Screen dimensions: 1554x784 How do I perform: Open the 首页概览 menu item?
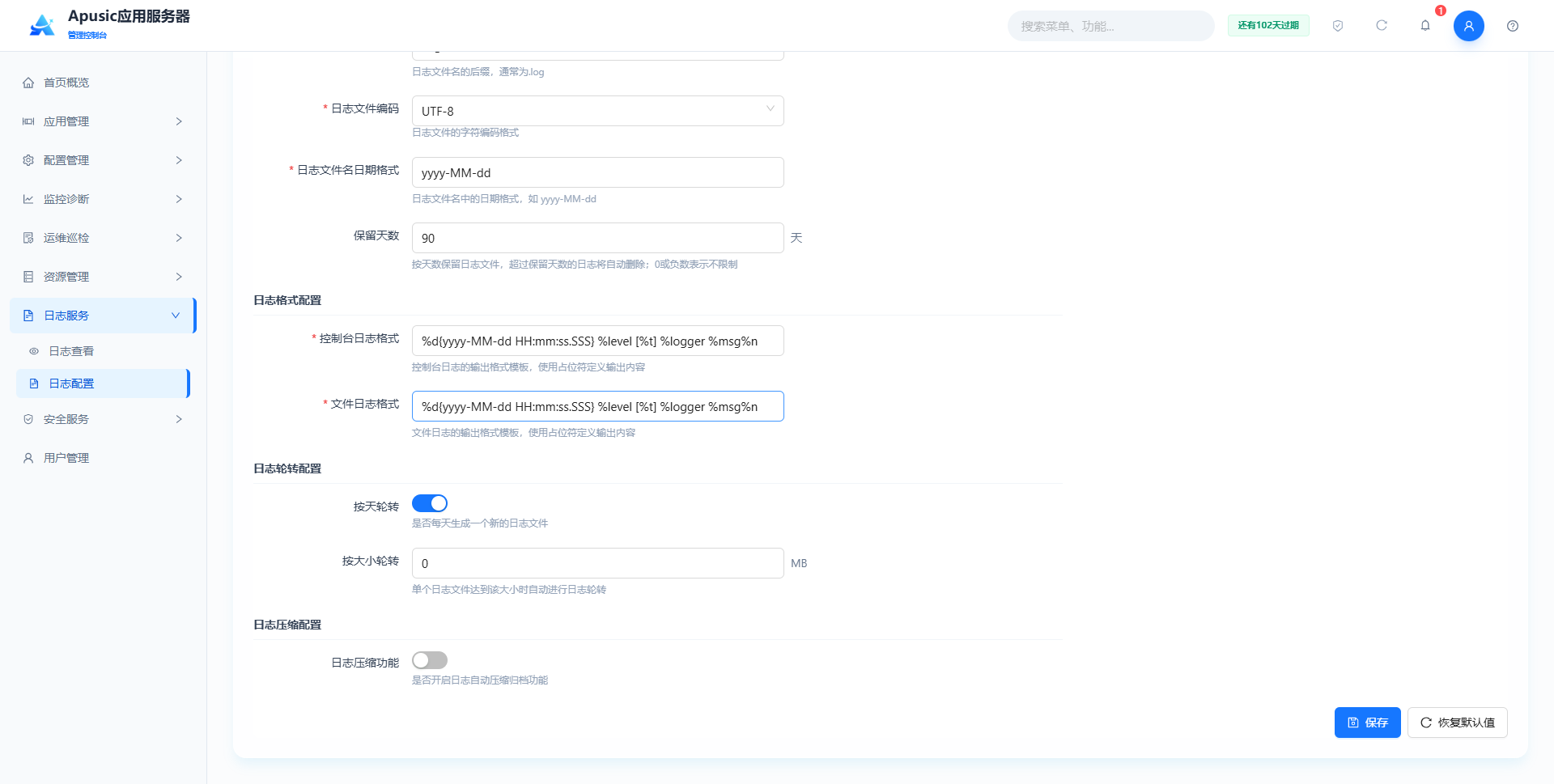click(x=103, y=83)
